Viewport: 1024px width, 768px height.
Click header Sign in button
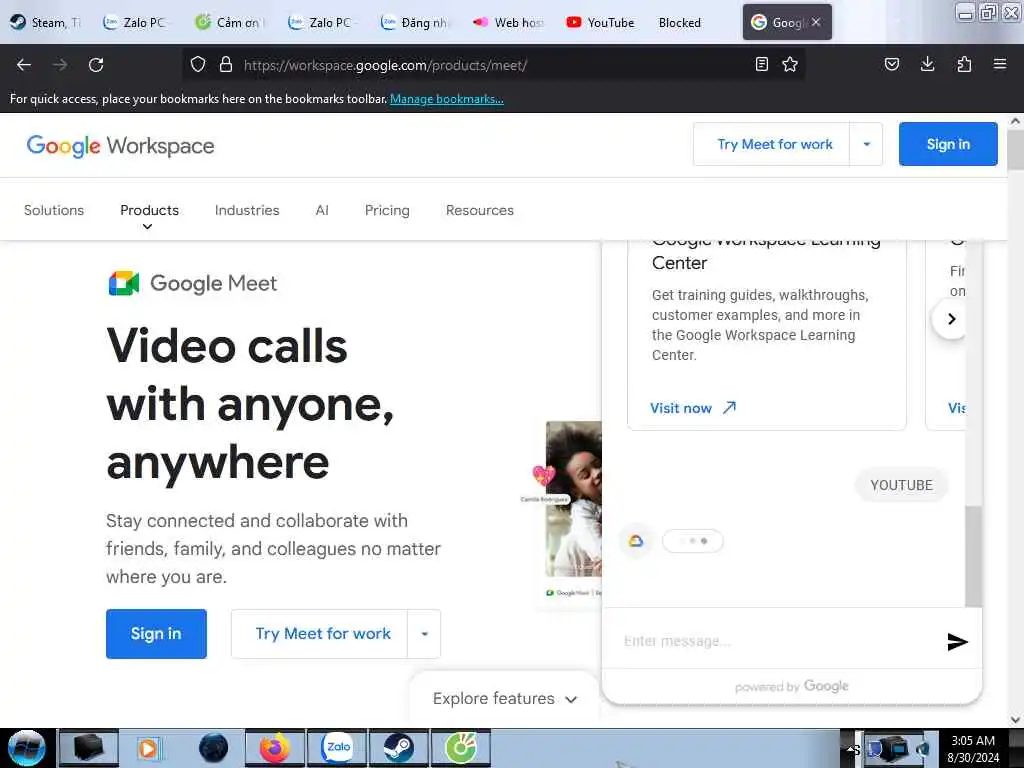[948, 144]
